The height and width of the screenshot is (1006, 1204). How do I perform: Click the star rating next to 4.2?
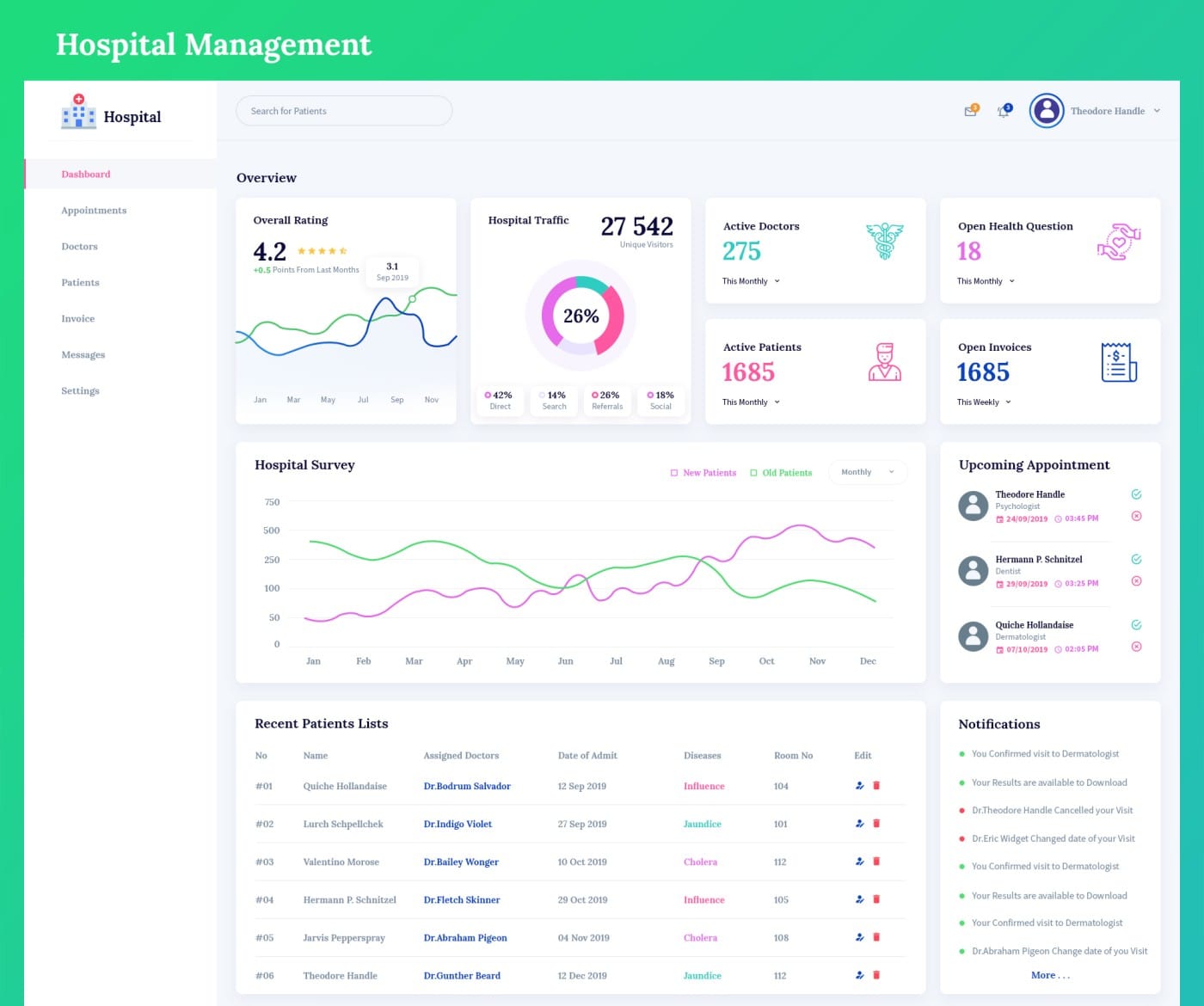click(322, 251)
